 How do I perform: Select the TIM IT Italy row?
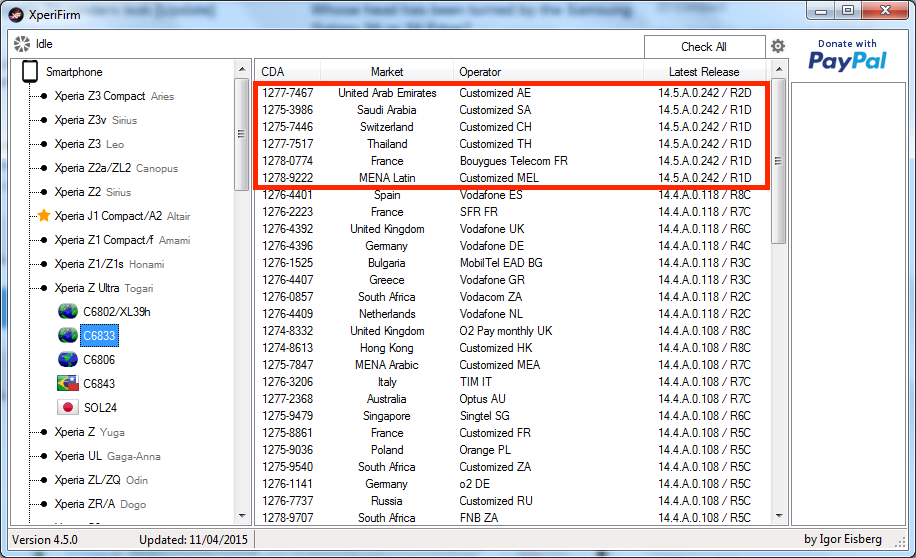513,382
